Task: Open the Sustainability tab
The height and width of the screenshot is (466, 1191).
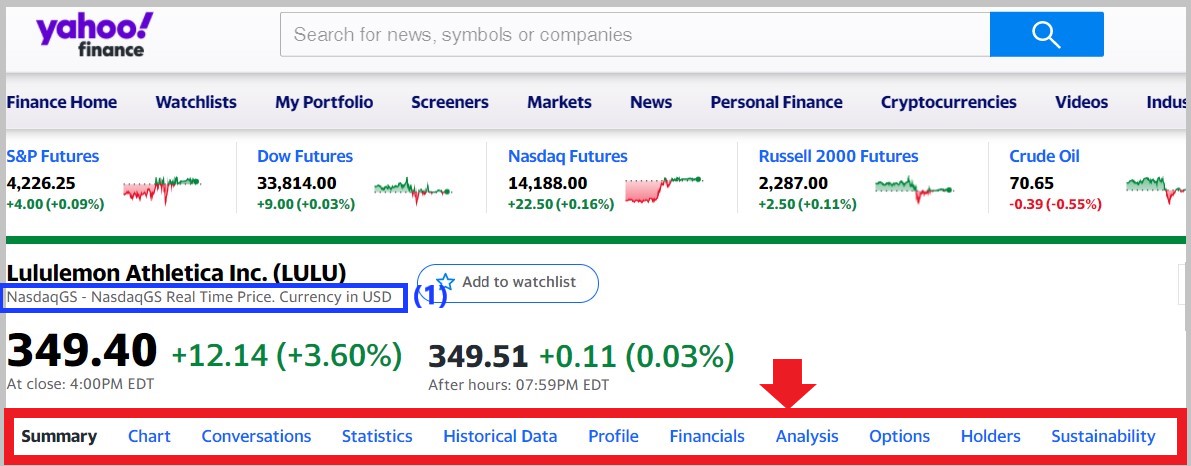Action: (x=1103, y=436)
